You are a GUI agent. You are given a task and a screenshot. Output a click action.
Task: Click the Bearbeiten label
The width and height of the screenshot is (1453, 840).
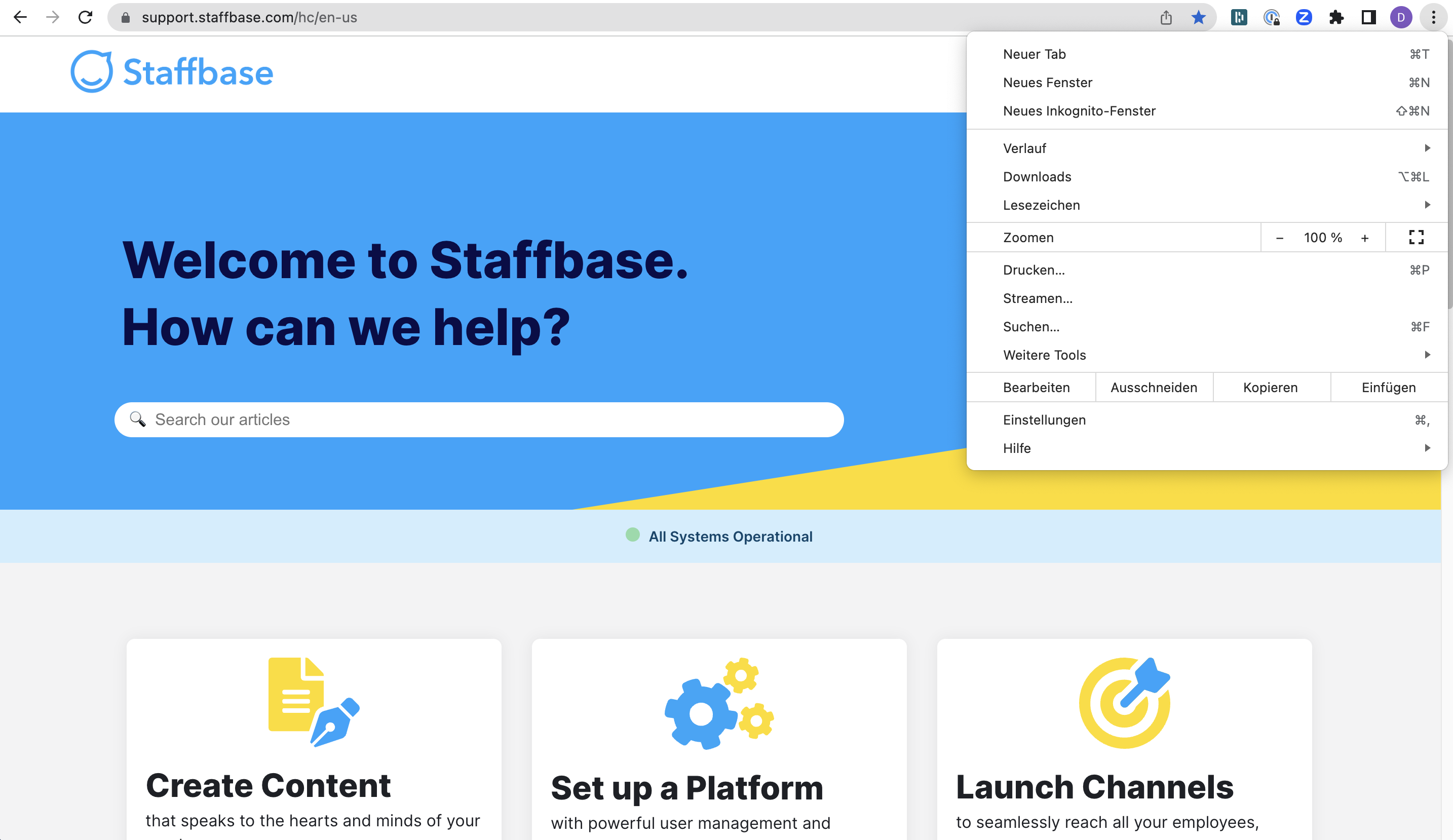(1036, 388)
